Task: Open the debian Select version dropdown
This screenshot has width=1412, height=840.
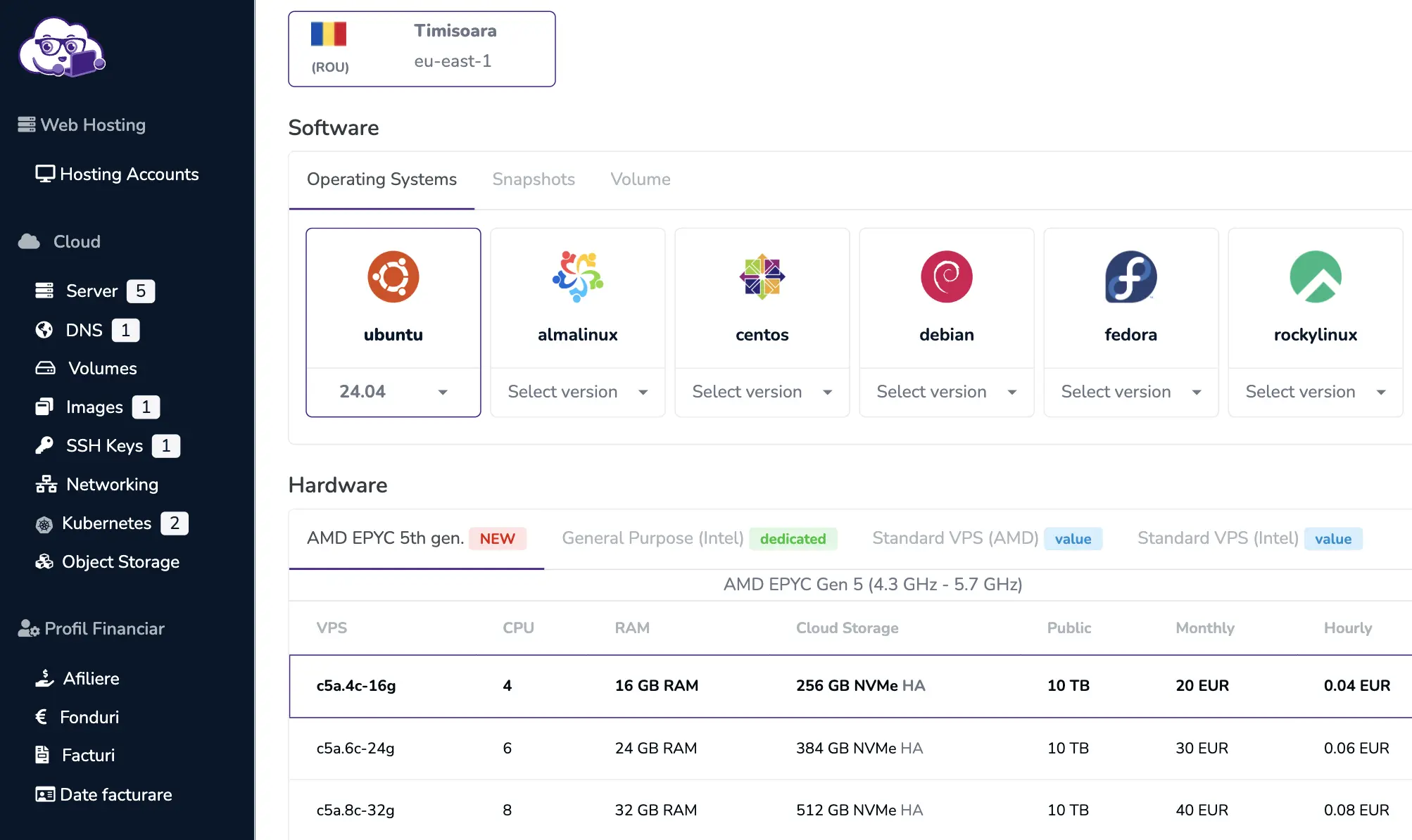Action: click(947, 392)
